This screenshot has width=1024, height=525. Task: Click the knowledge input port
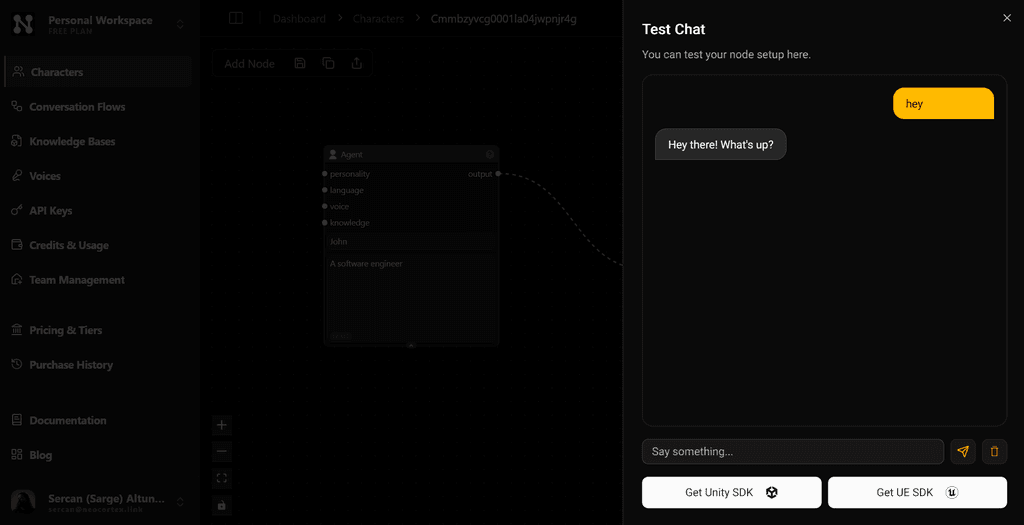pos(325,223)
